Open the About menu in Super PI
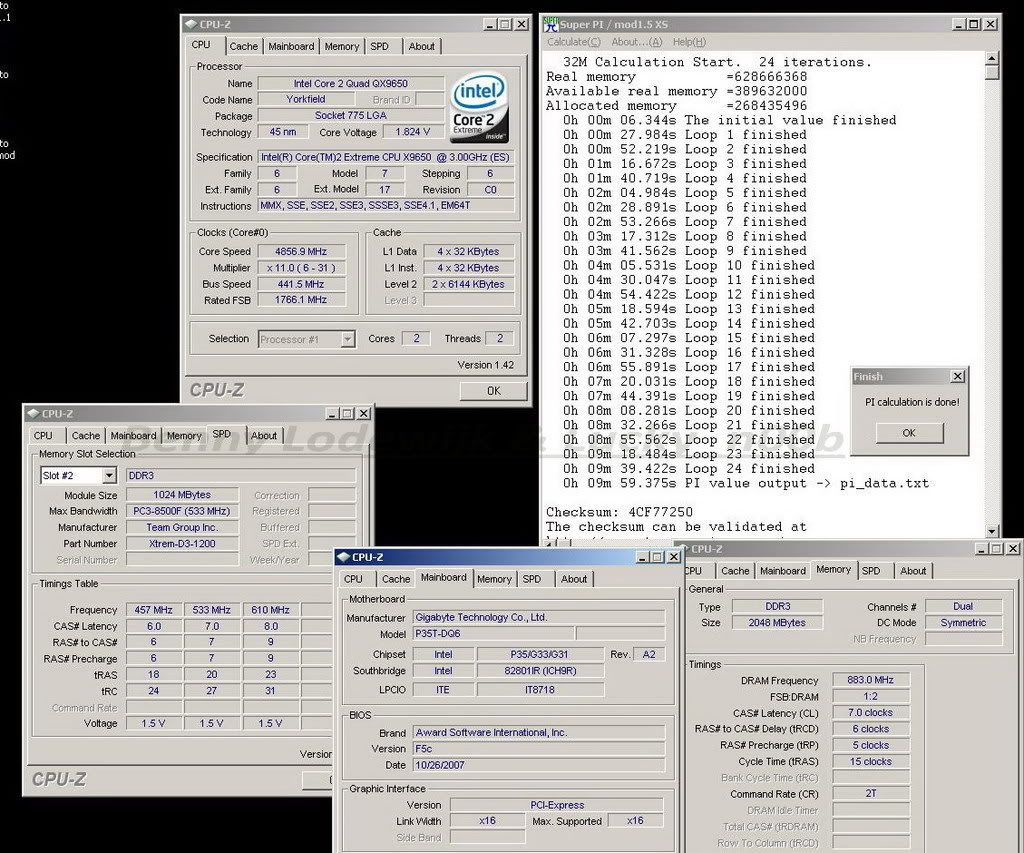 pyautogui.click(x=637, y=42)
